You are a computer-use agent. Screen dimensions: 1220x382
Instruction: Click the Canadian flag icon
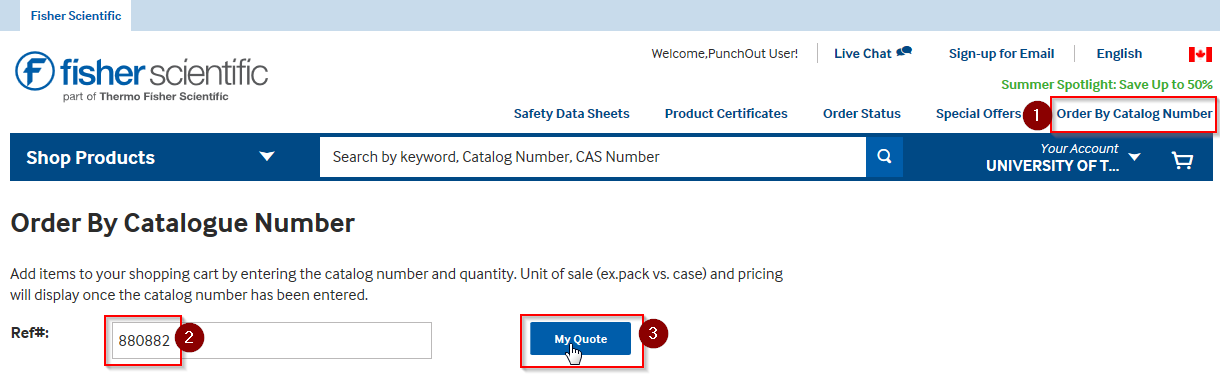(x=1200, y=54)
